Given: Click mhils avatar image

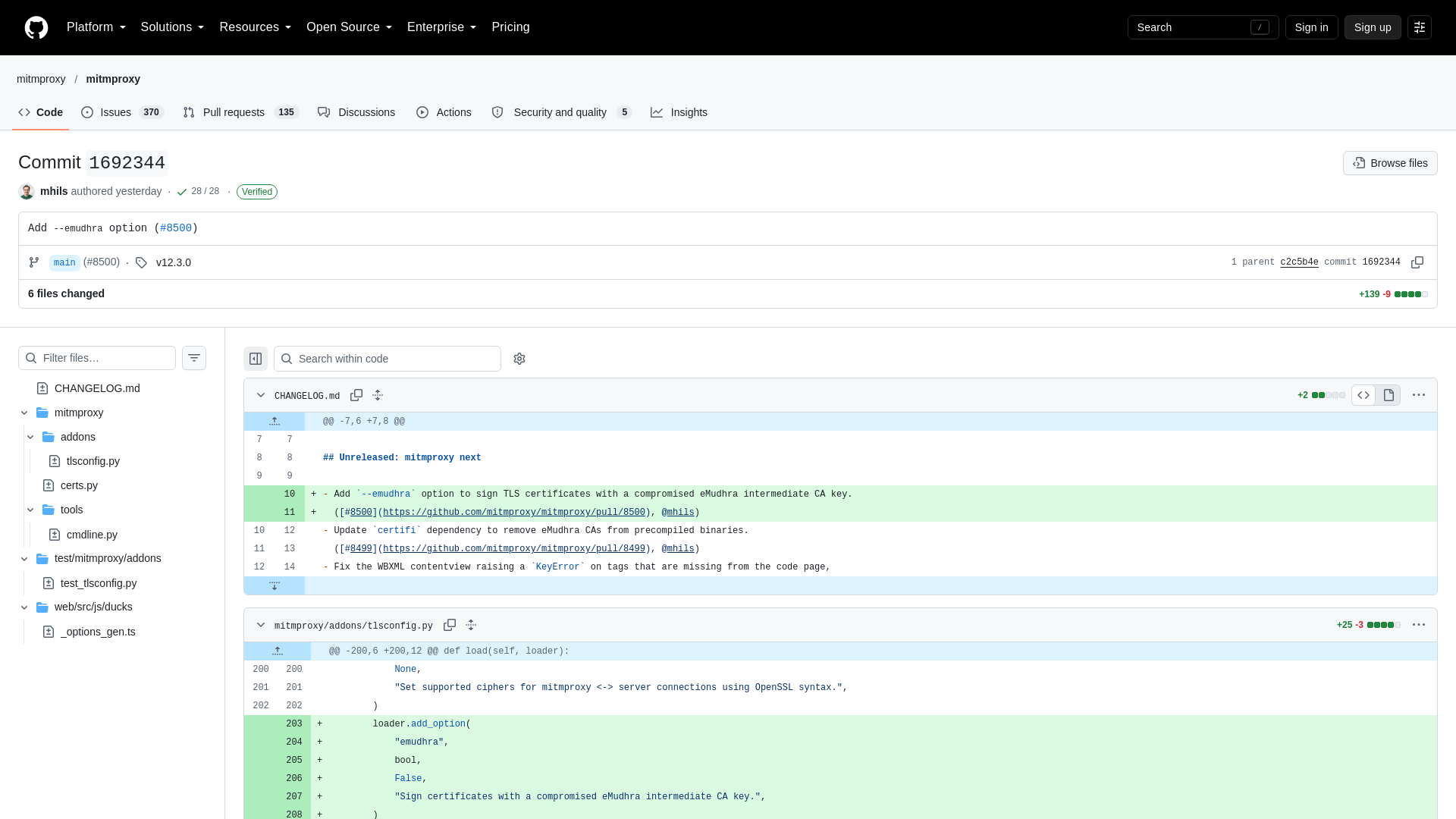Looking at the screenshot, I should point(27,192).
